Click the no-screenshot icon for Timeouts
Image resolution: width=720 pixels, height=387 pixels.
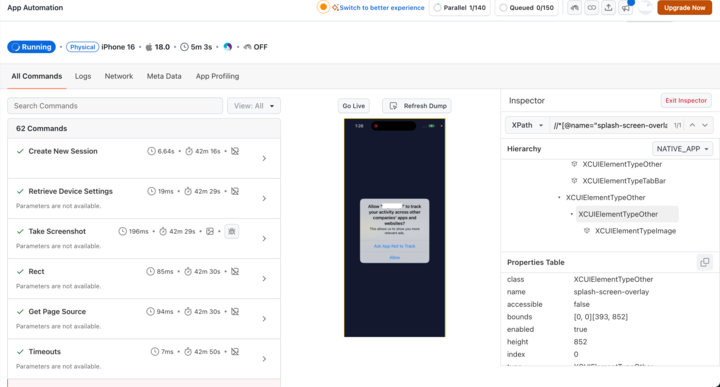click(235, 352)
